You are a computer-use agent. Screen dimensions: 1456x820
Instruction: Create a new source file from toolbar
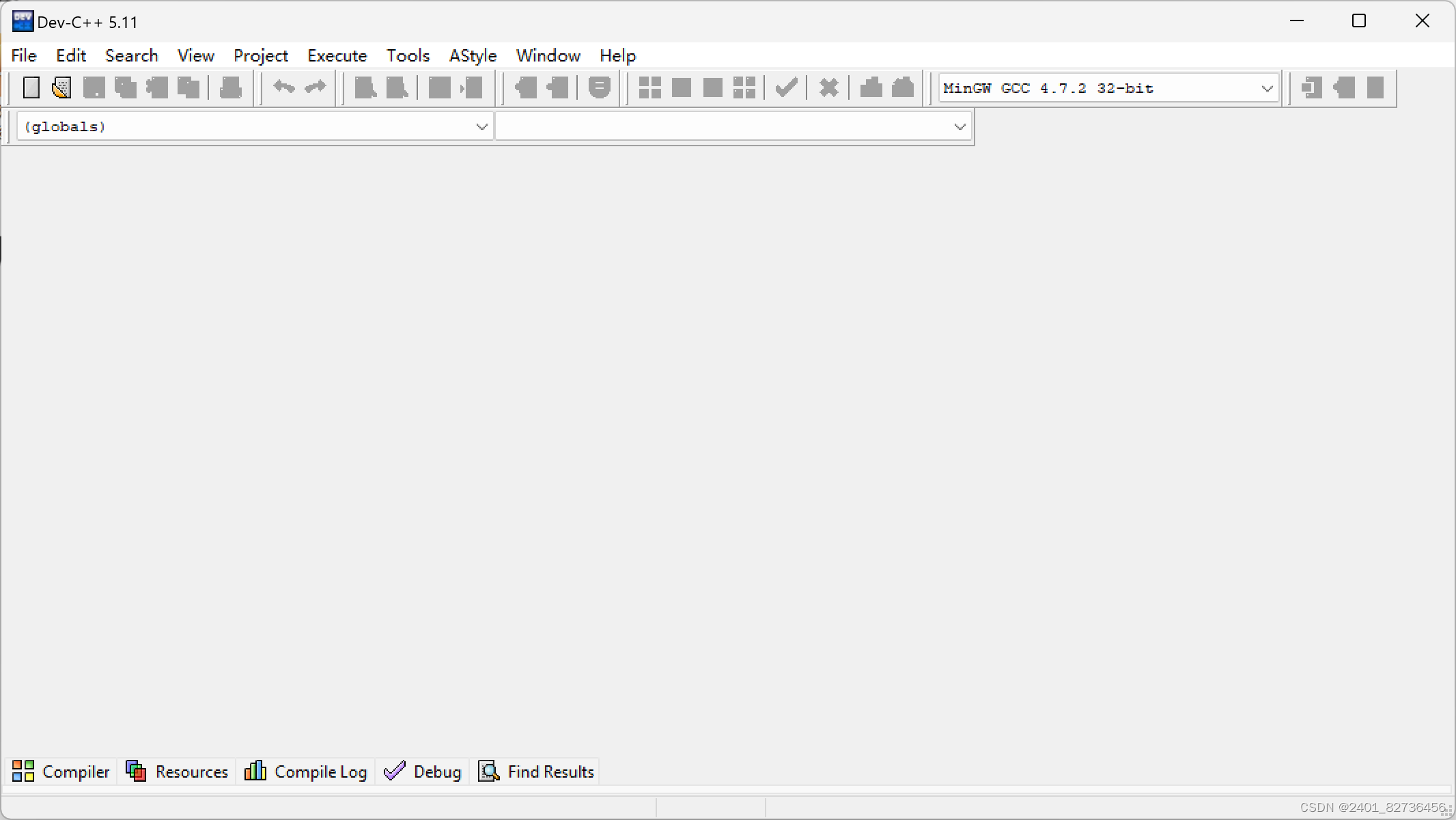31,87
